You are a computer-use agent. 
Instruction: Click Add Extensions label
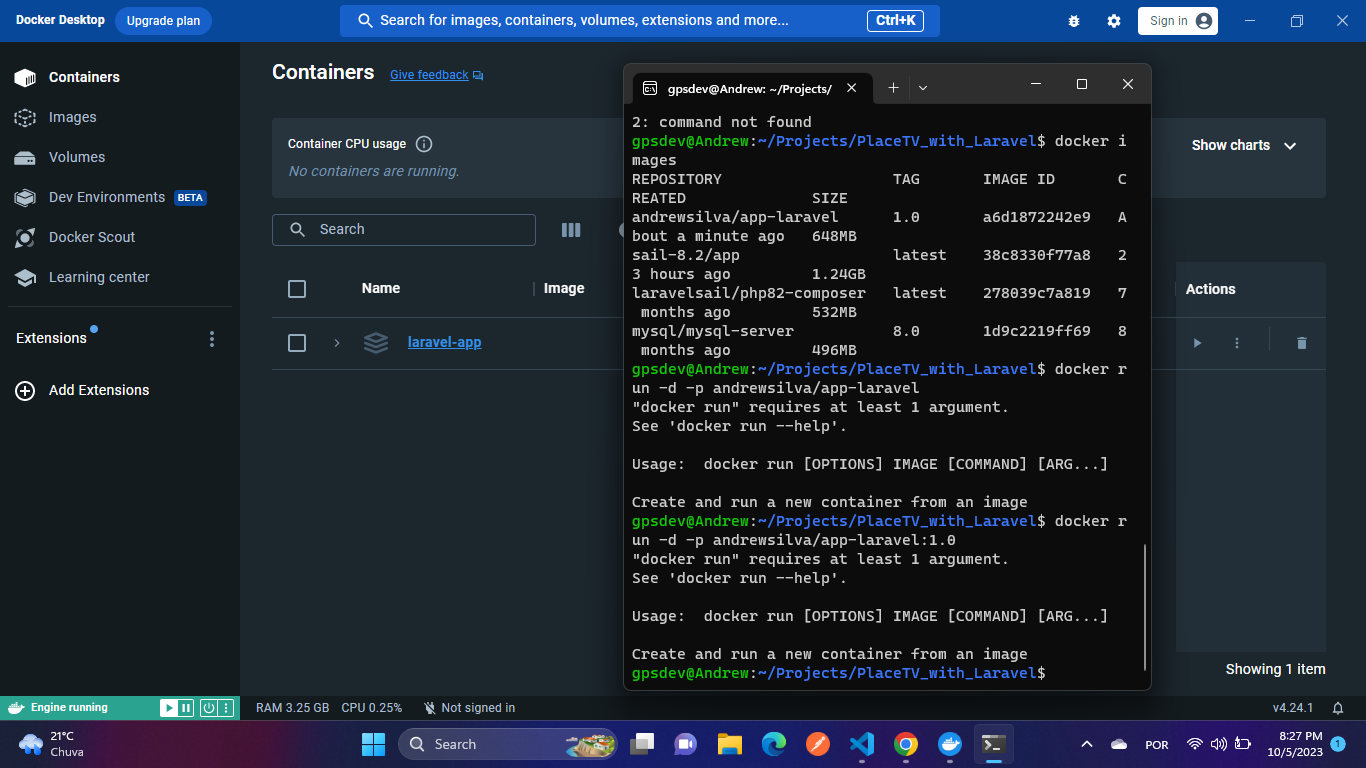click(x=99, y=391)
